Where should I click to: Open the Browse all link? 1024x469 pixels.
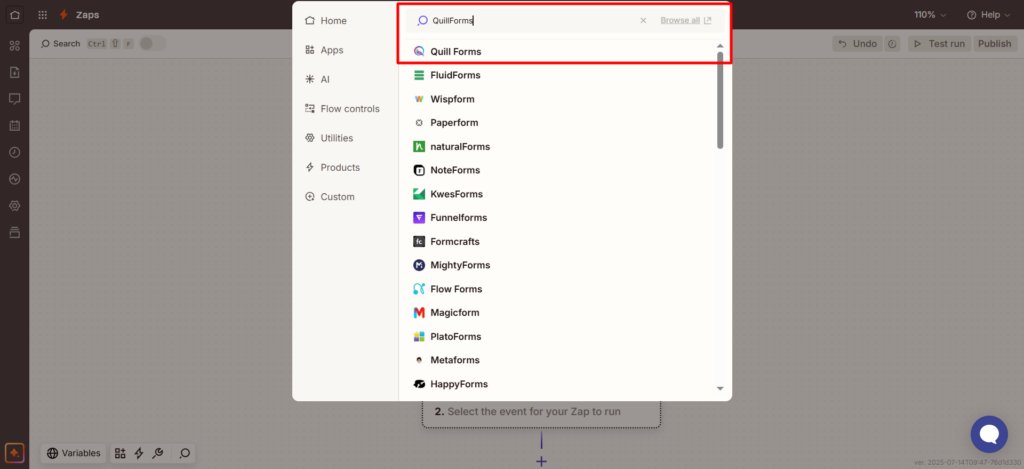(x=686, y=20)
